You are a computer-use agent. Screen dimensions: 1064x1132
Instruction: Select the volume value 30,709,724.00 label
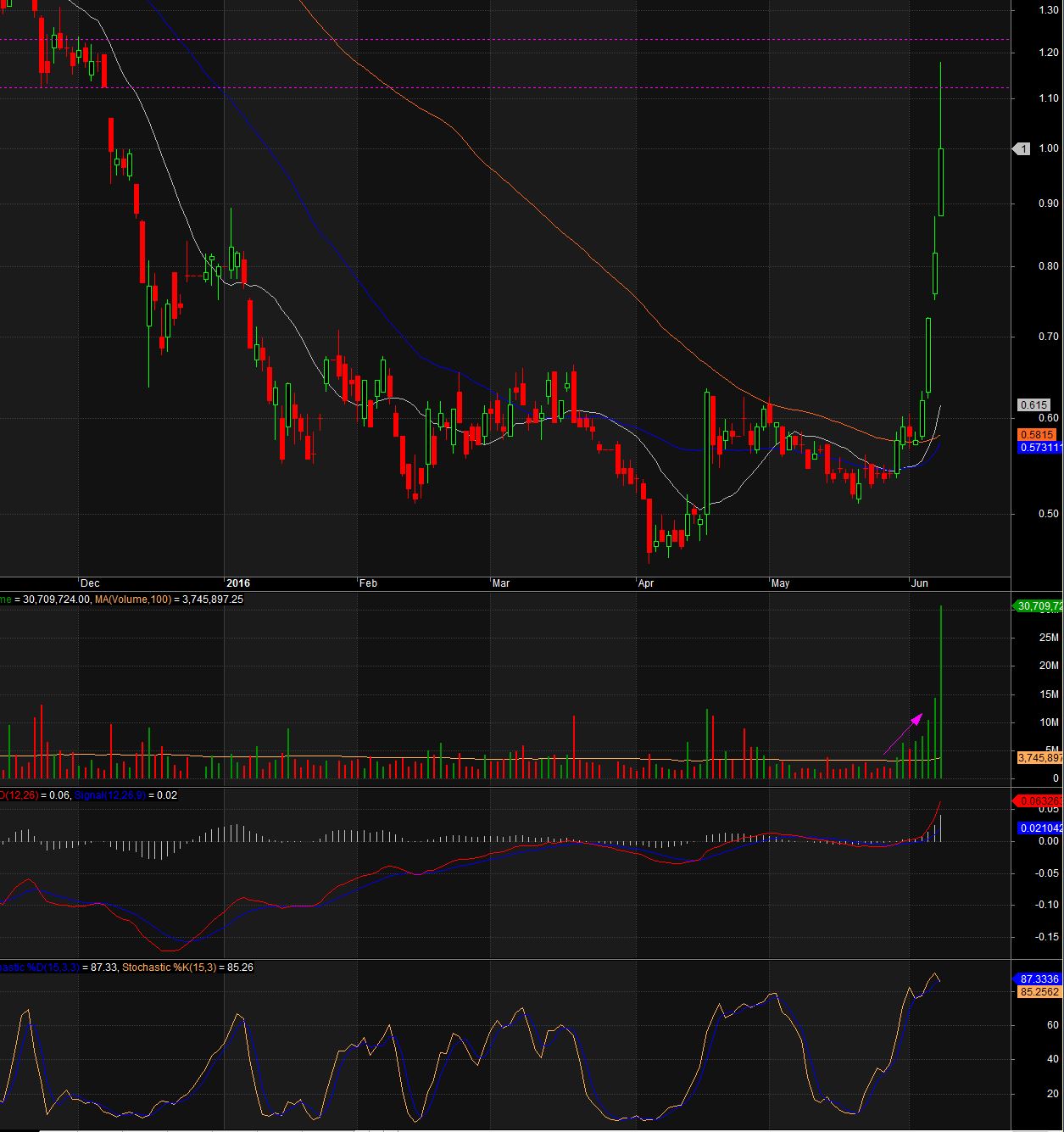click(x=56, y=599)
